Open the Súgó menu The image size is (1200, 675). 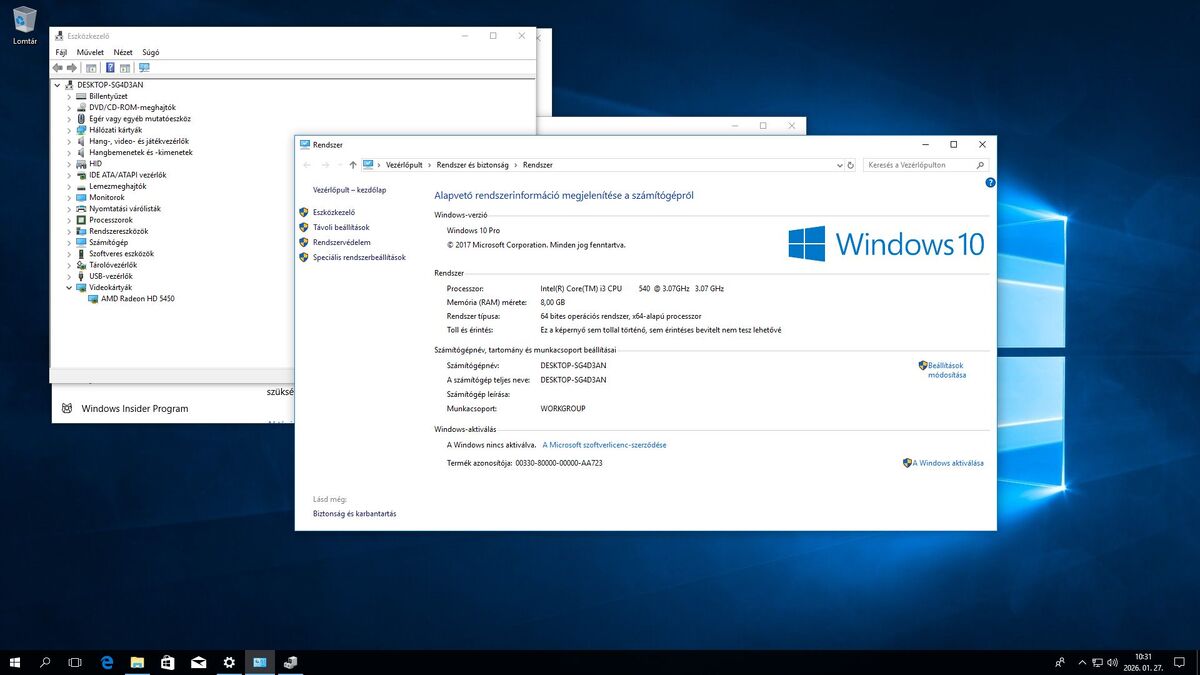[151, 52]
